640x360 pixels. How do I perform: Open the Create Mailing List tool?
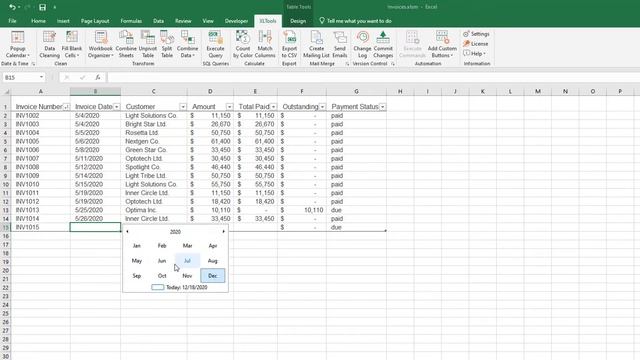click(x=316, y=44)
